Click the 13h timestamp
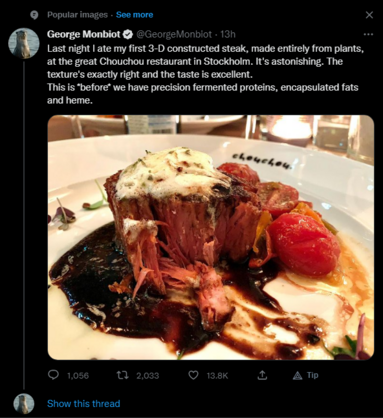Image resolution: width=383 pixels, height=418 pixels. coord(228,34)
